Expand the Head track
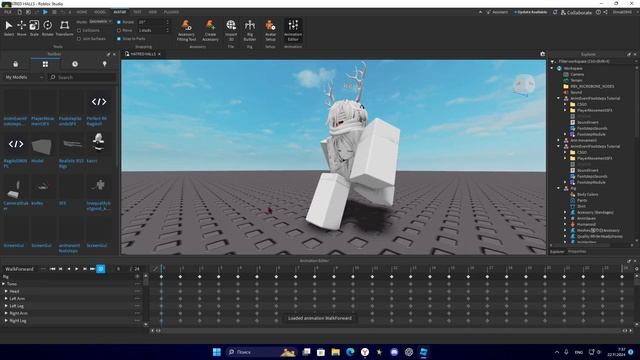640x360 pixels. click(x=6, y=291)
